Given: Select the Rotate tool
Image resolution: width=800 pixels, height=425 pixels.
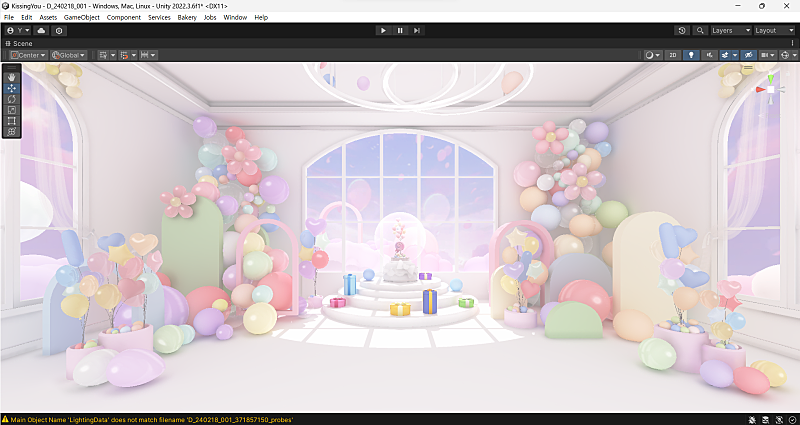Looking at the screenshot, I should click(x=12, y=99).
